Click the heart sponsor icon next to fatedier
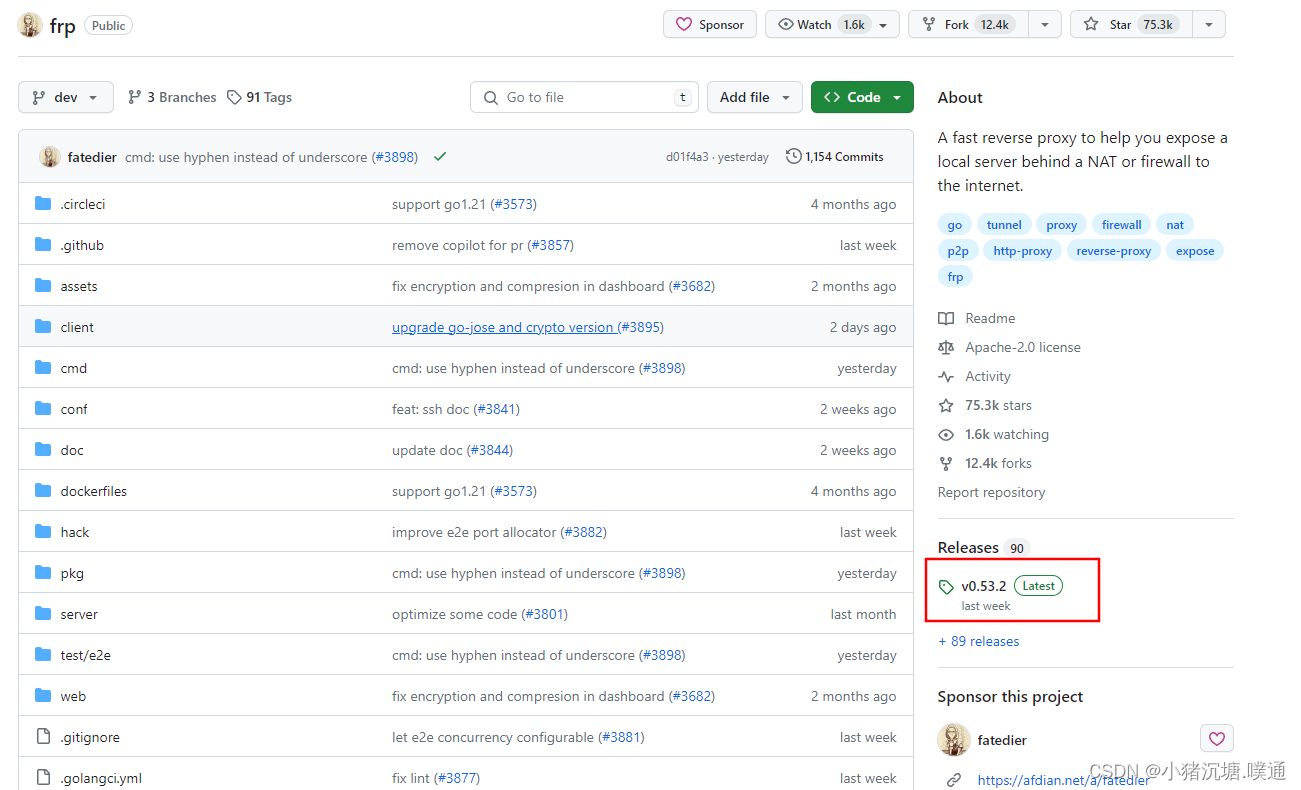 (1217, 739)
